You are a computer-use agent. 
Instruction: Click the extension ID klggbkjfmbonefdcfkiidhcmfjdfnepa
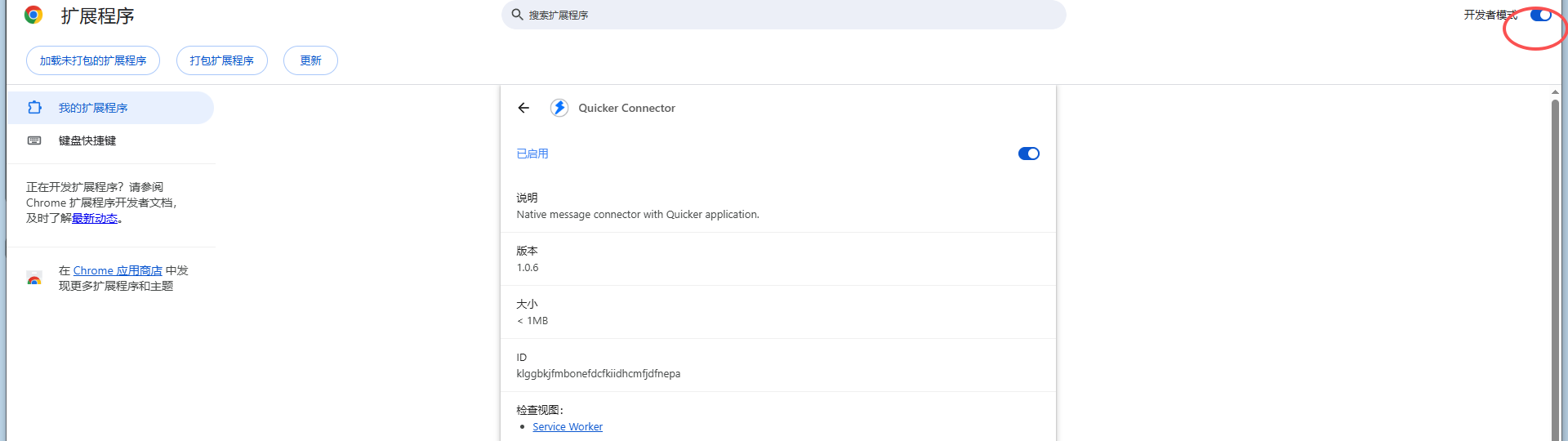click(599, 373)
